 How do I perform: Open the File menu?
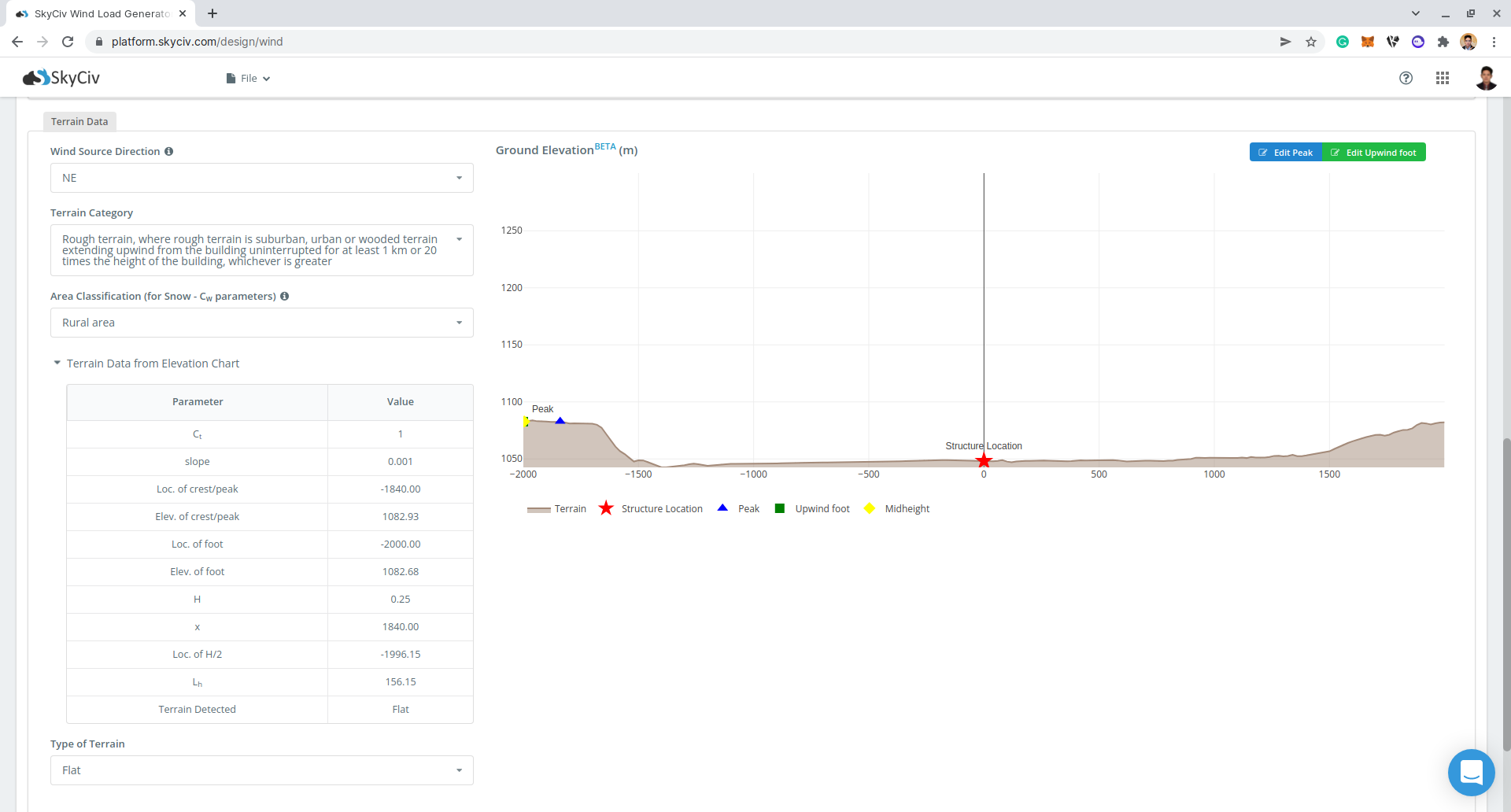coord(248,79)
